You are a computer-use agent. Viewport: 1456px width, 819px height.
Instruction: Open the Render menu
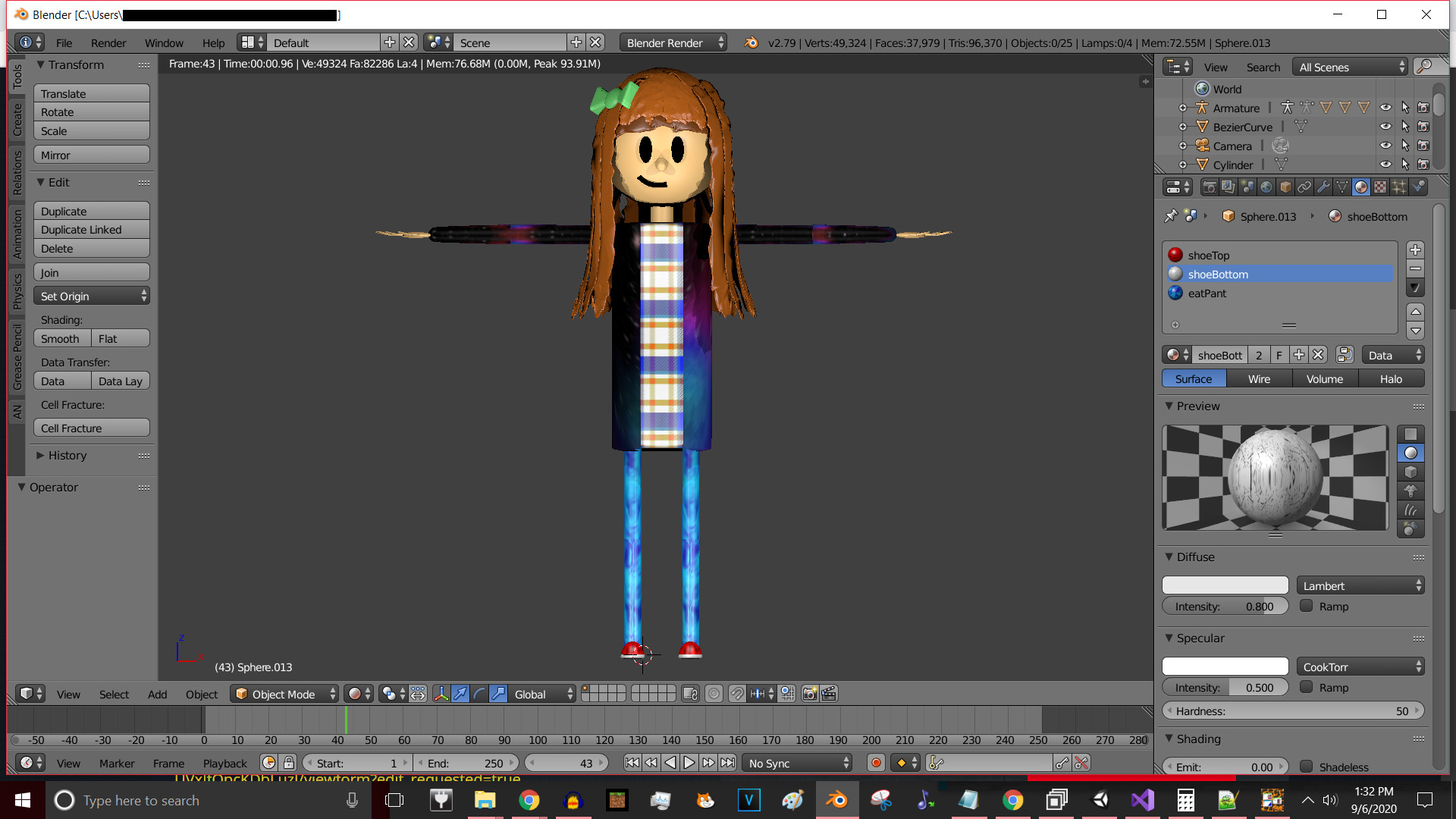(108, 43)
